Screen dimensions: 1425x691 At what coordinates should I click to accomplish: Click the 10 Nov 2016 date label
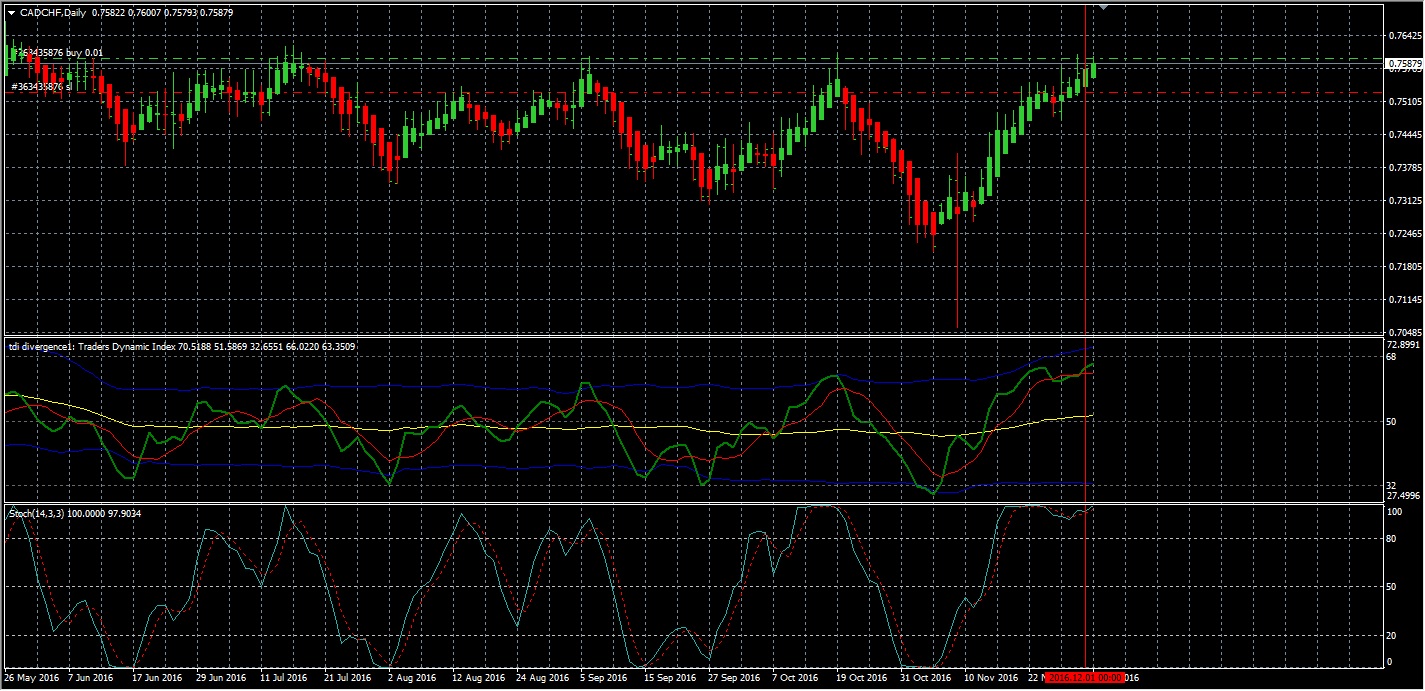point(990,678)
